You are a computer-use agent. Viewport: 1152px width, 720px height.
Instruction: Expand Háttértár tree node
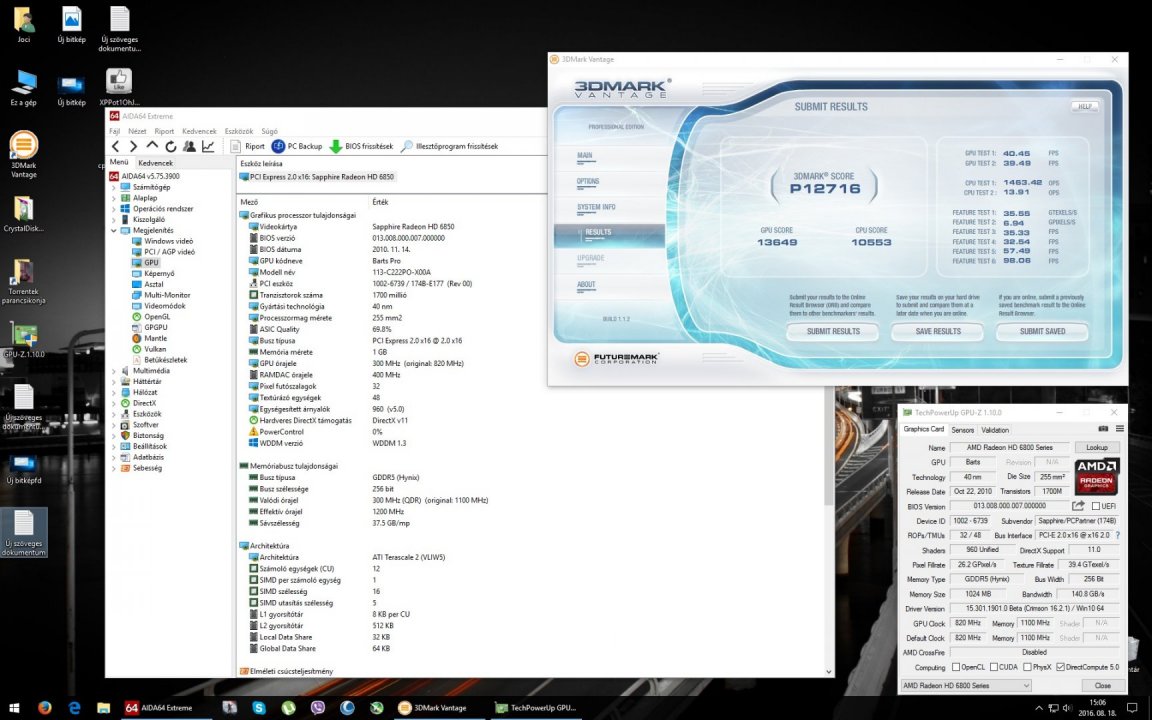pos(114,382)
